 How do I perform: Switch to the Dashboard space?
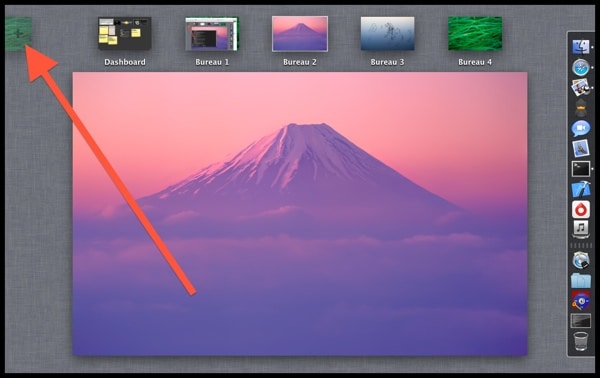[124, 34]
